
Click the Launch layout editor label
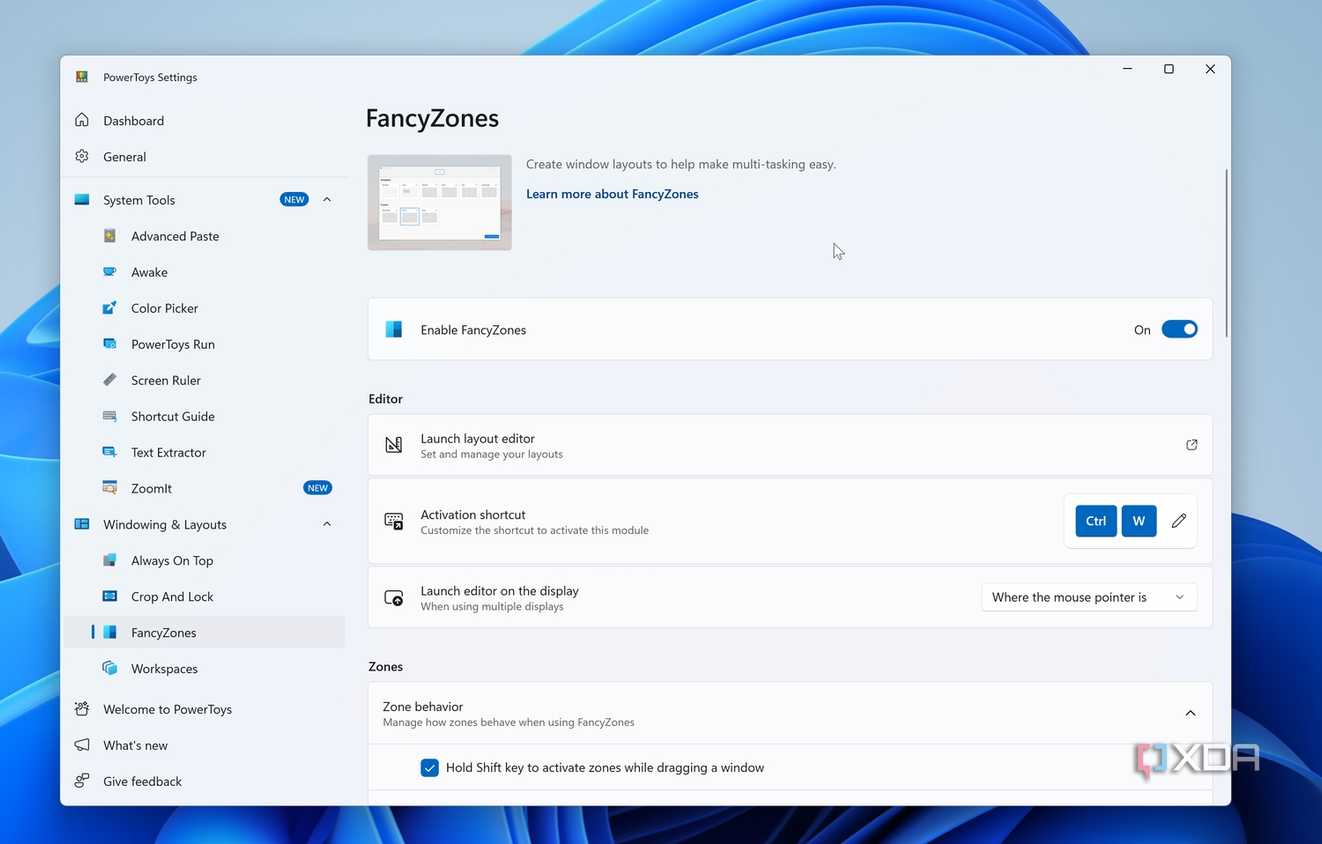tap(478, 438)
